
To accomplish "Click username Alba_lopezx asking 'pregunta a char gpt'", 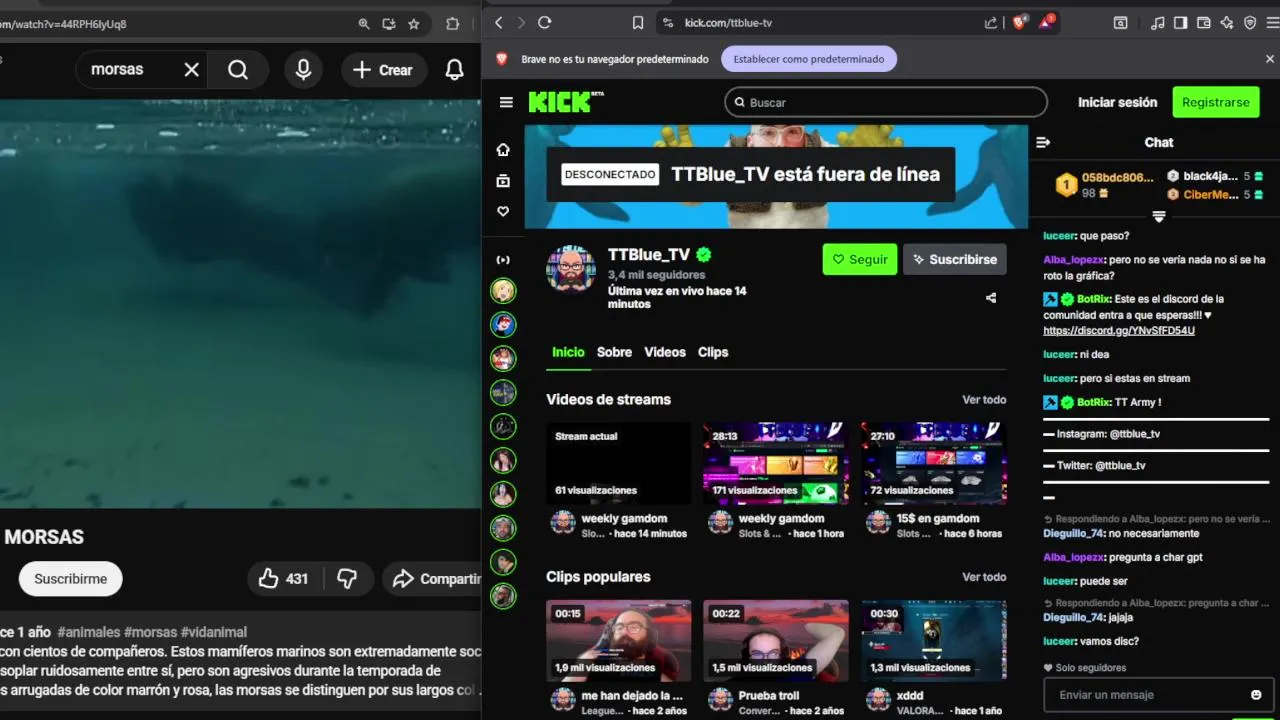I will pyautogui.click(x=1072, y=557).
